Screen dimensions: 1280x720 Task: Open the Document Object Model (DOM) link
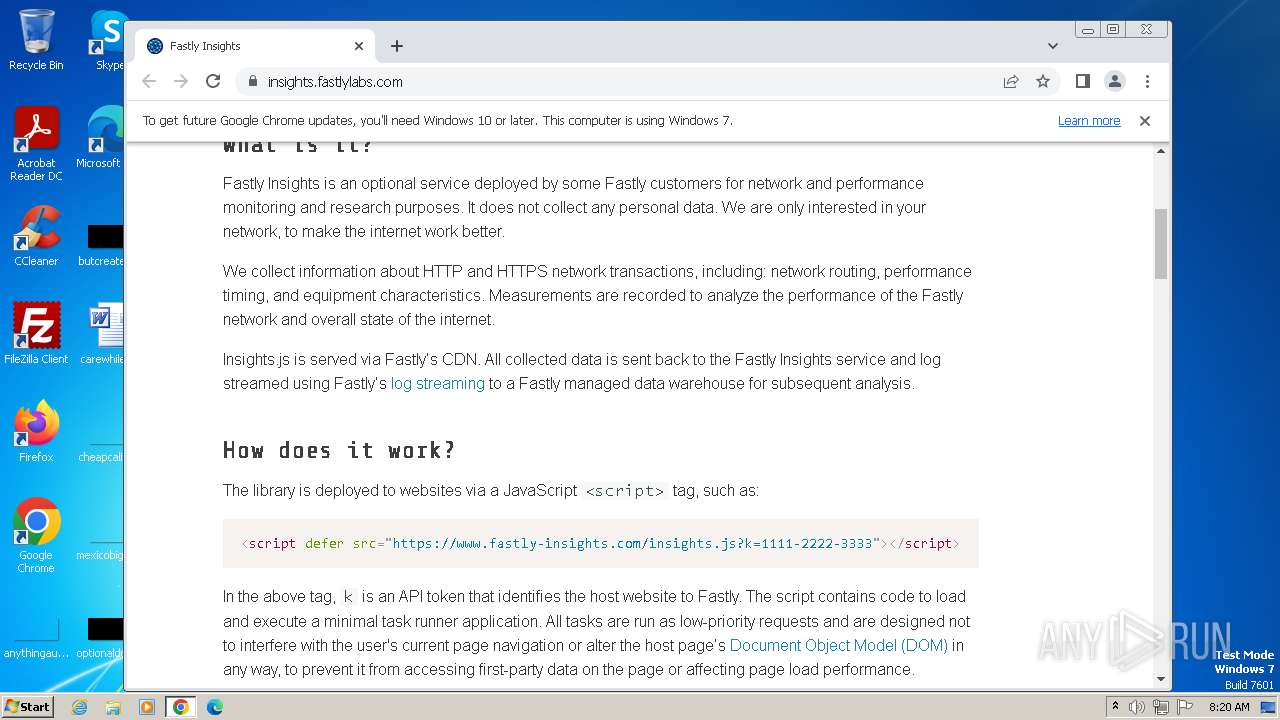click(838, 646)
